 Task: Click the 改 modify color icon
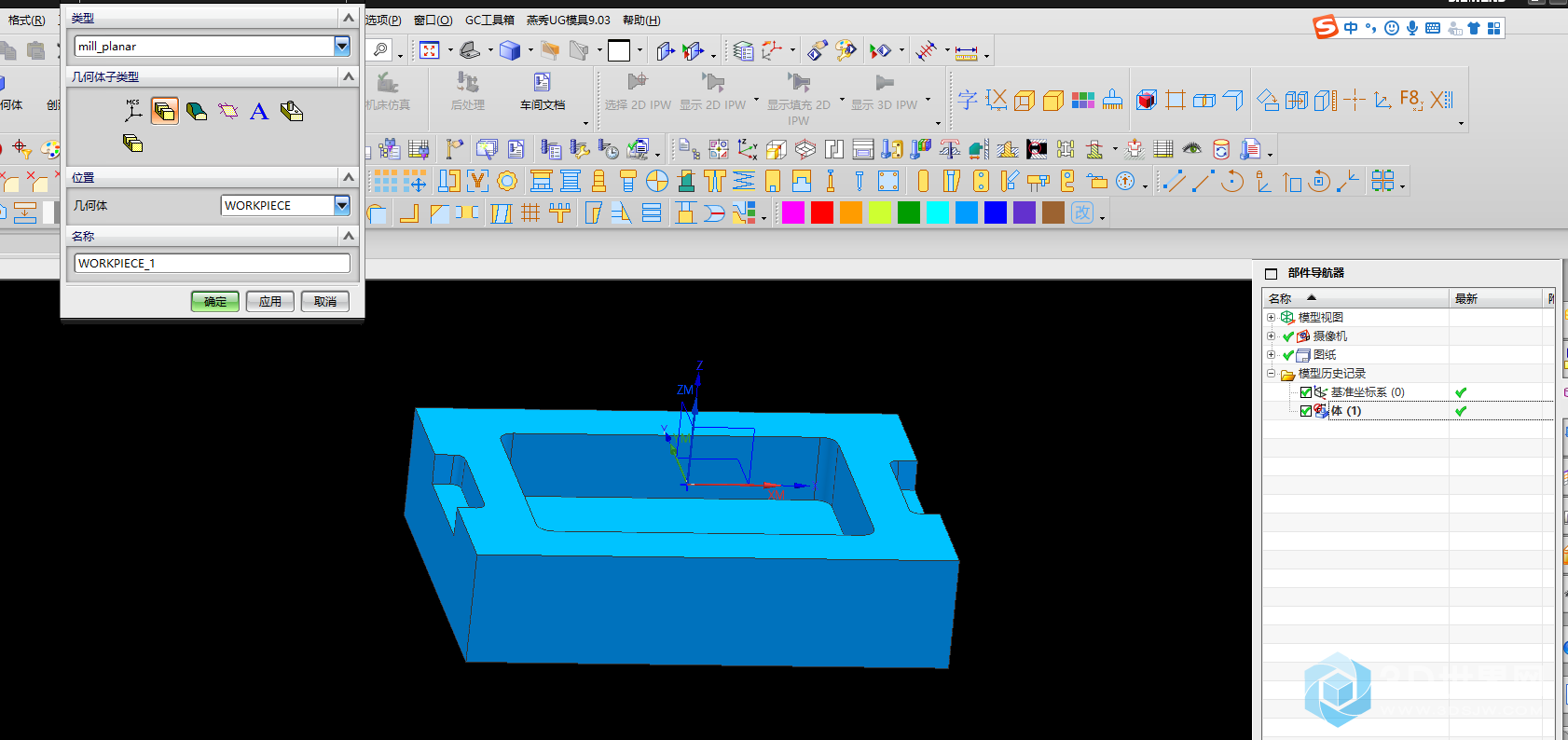[1082, 212]
